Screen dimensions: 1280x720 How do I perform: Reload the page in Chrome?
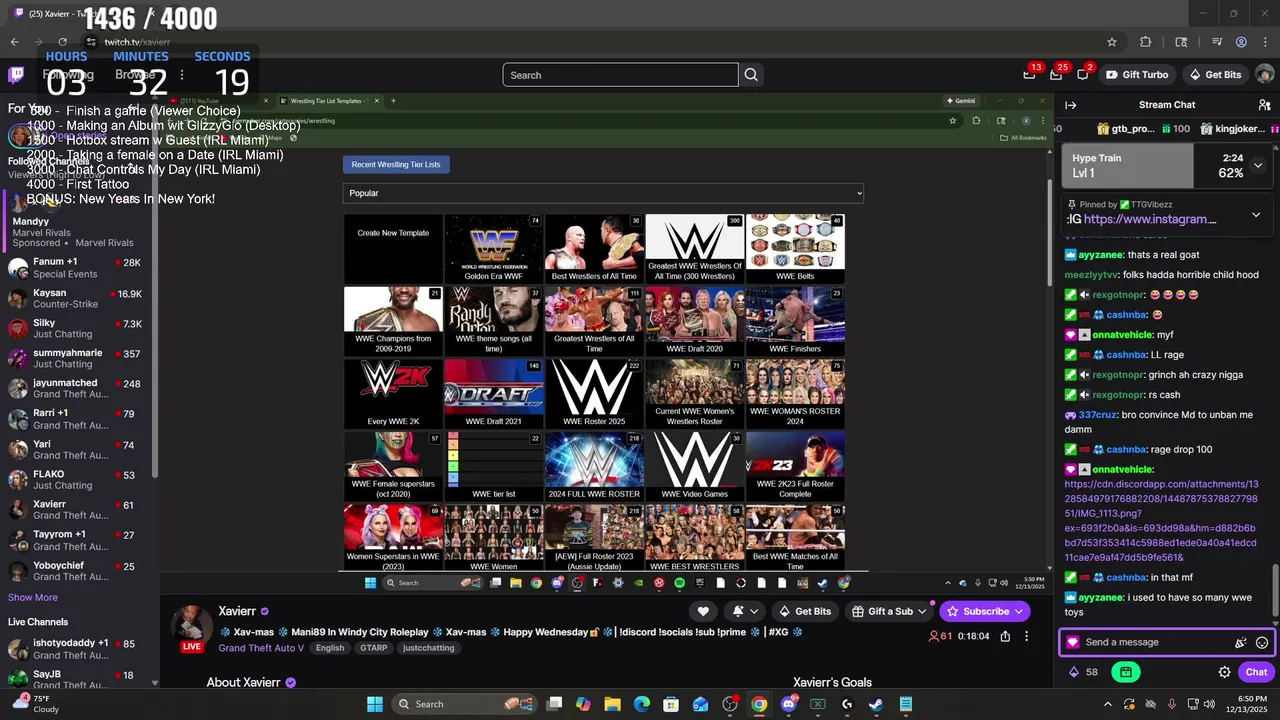pos(62,42)
